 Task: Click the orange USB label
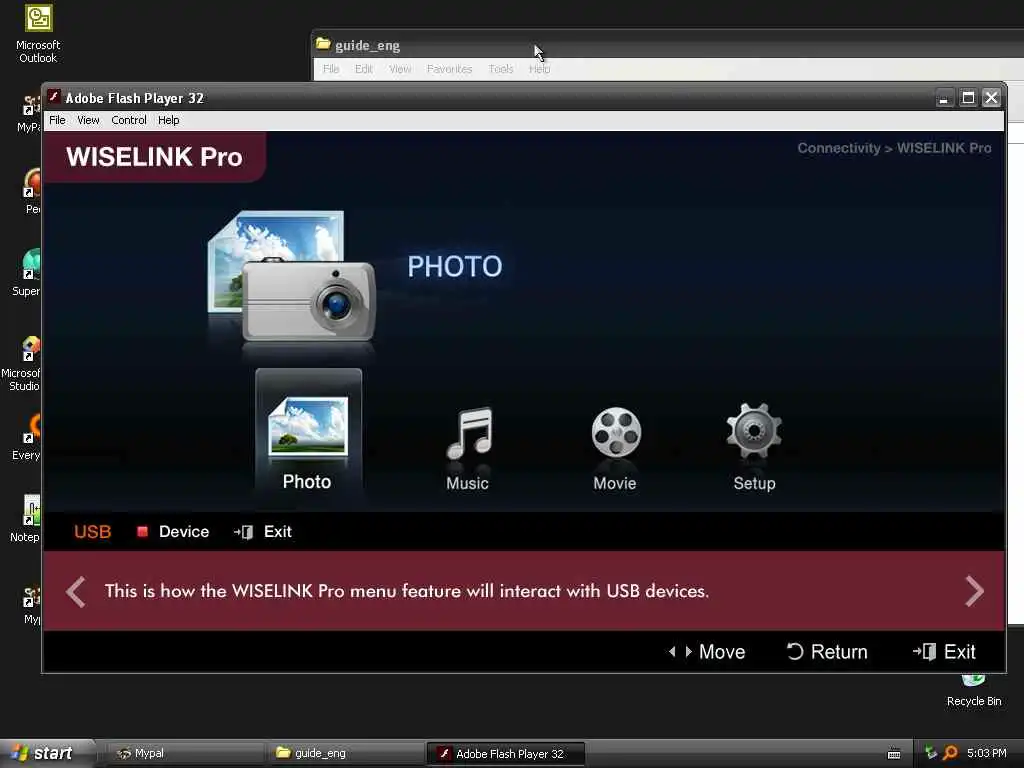(x=93, y=532)
